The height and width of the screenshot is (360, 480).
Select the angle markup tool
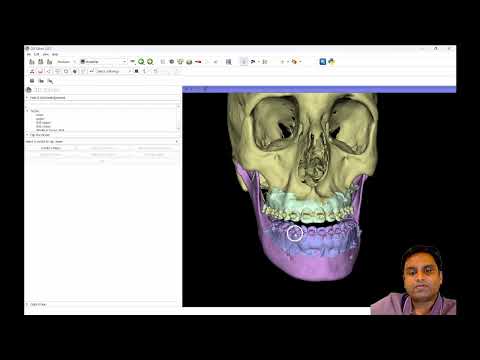(49, 71)
